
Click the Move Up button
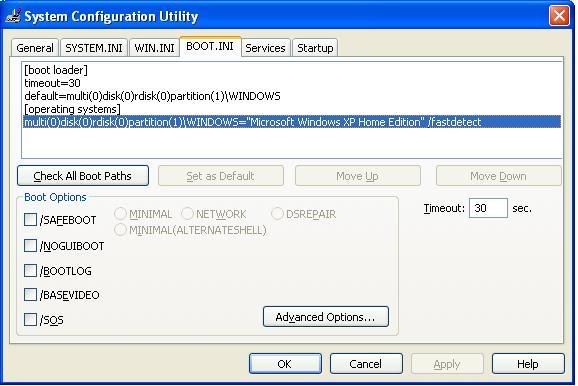pyautogui.click(x=358, y=176)
